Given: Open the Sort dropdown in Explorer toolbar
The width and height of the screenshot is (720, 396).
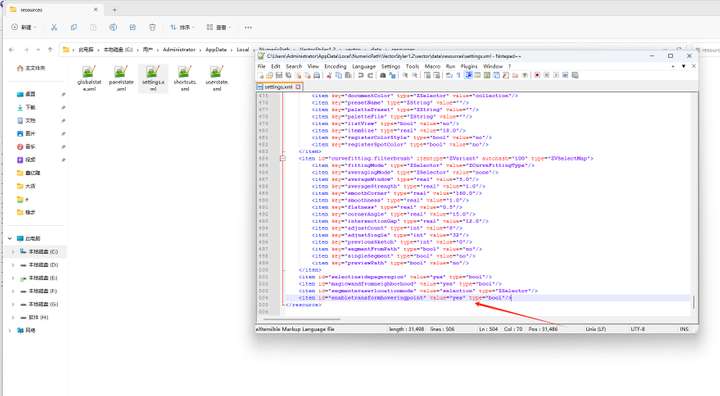Looking at the screenshot, I should pos(181,28).
